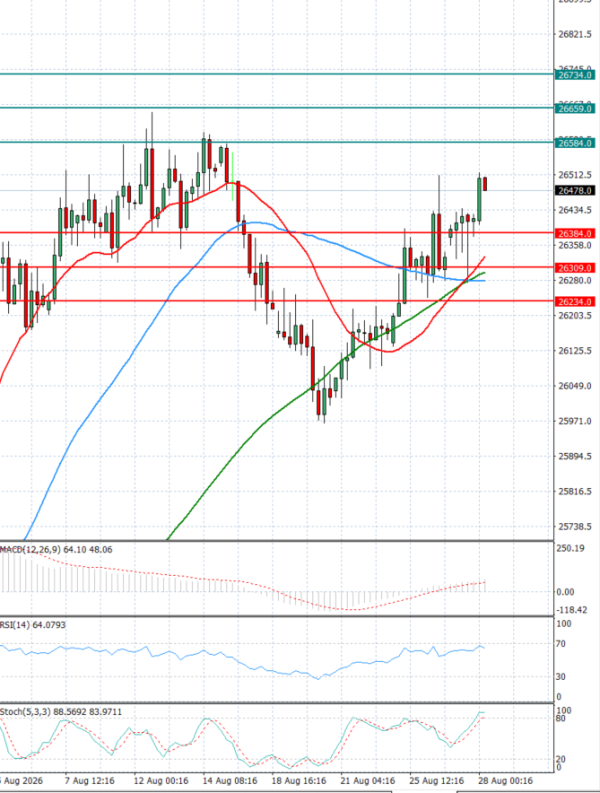Click the 25 Aug 12:16 time label
The height and width of the screenshot is (793, 600).
pyautogui.click(x=437, y=781)
